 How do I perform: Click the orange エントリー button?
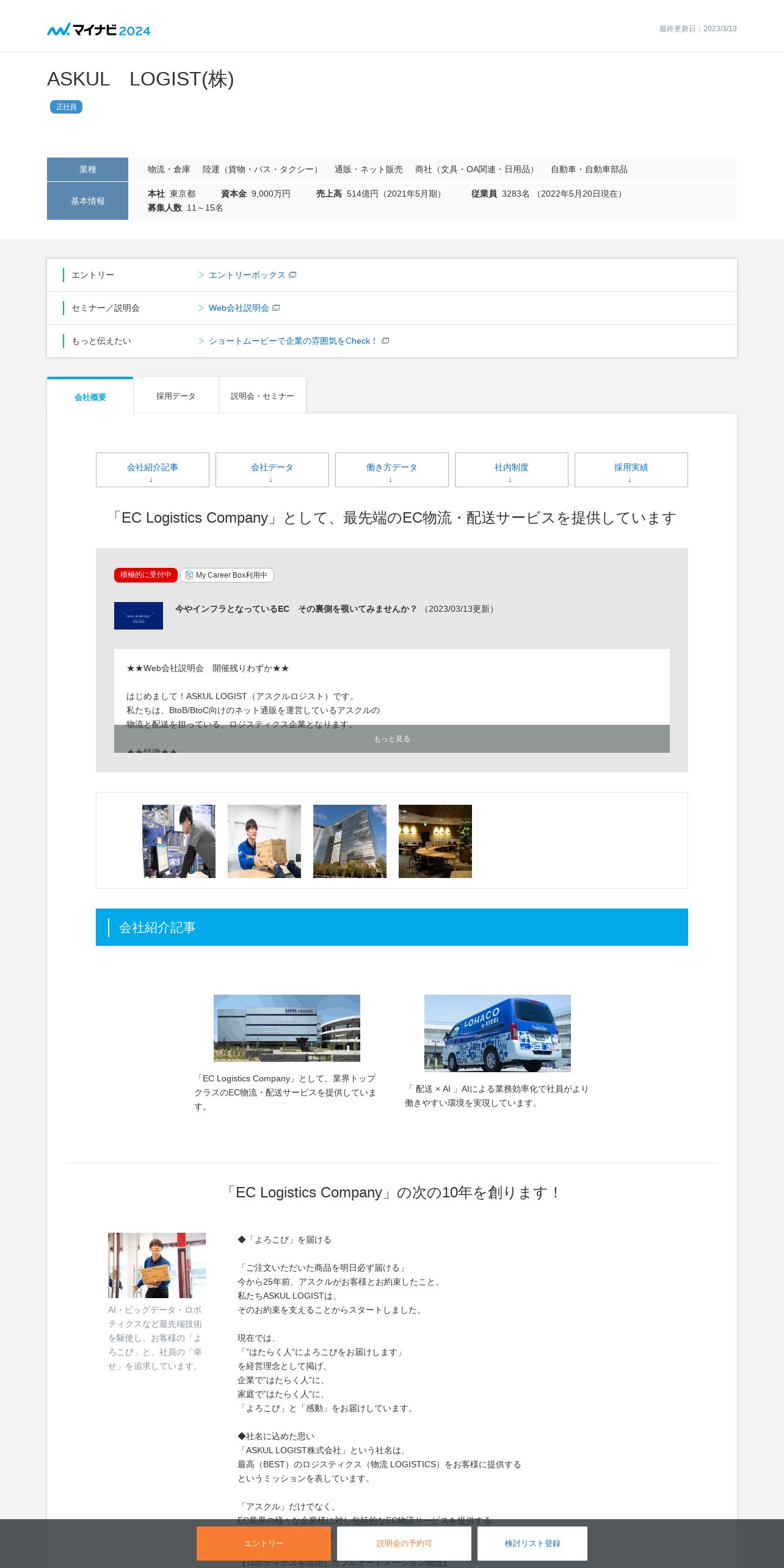coord(264,1544)
